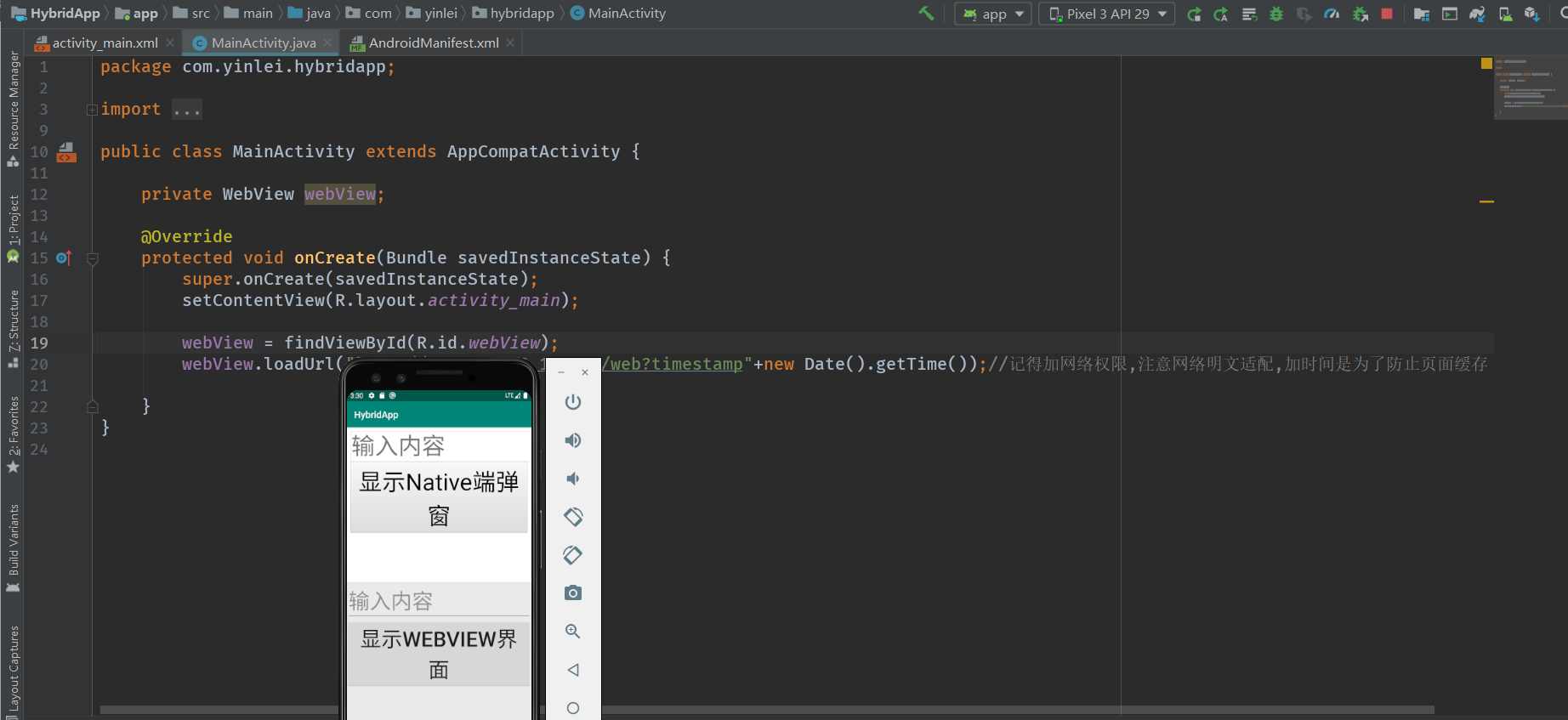This screenshot has width=1568, height=720.
Task: Click the highlighted webView field declaration
Action: coord(340,194)
